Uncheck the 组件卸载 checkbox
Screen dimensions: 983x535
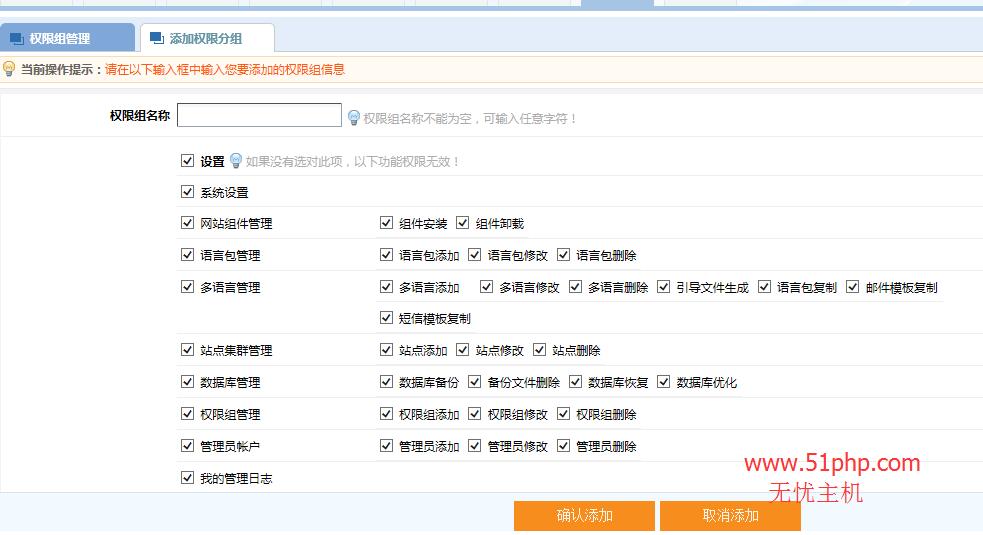463,223
